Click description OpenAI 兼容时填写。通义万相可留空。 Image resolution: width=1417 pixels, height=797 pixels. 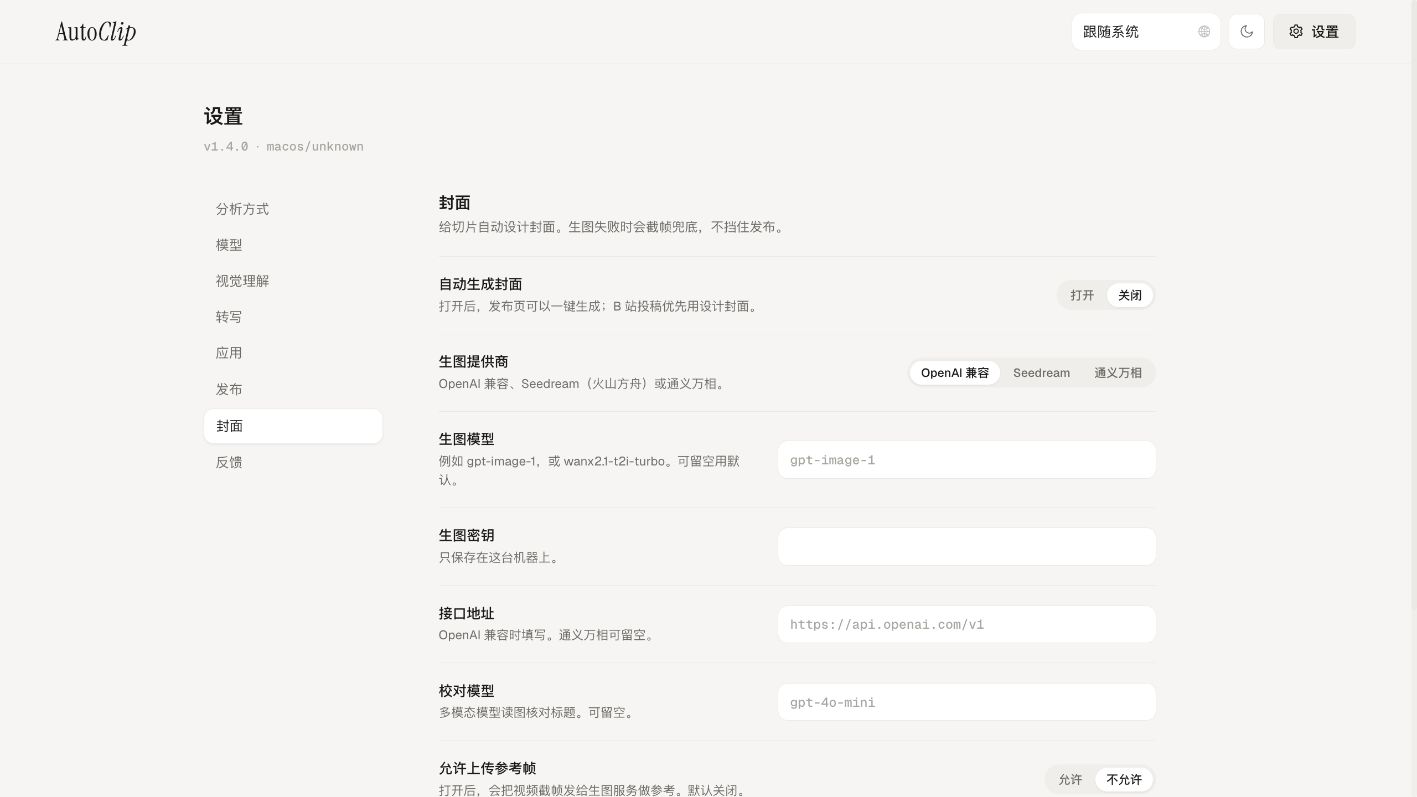[x=548, y=635]
